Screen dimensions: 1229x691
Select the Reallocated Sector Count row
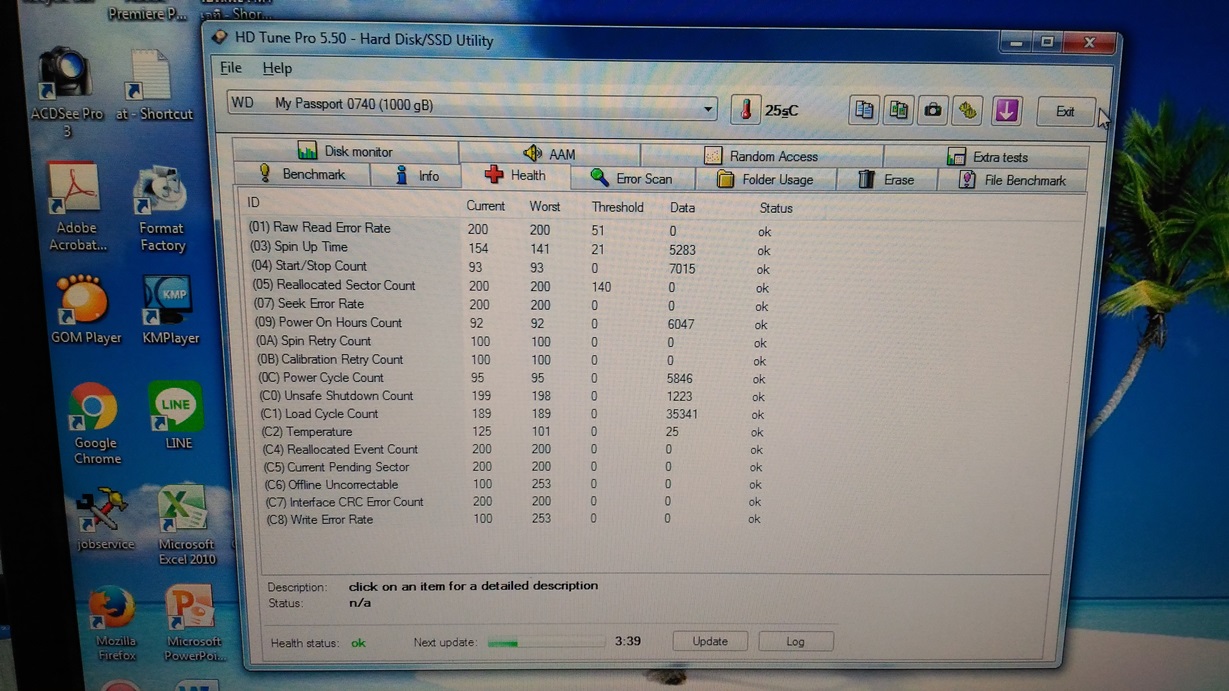(346, 285)
